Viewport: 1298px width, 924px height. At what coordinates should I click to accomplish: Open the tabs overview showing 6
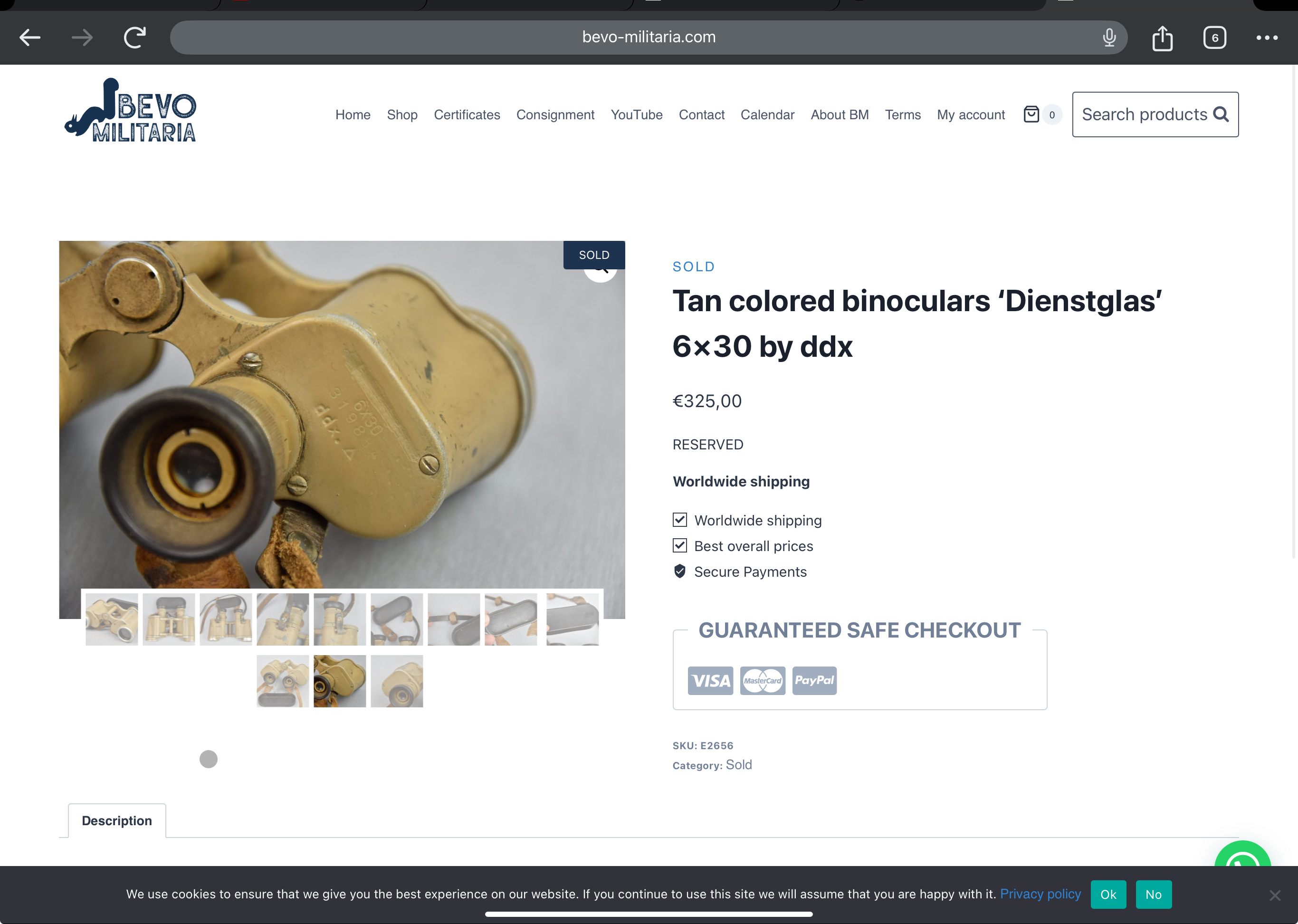[x=1214, y=38]
